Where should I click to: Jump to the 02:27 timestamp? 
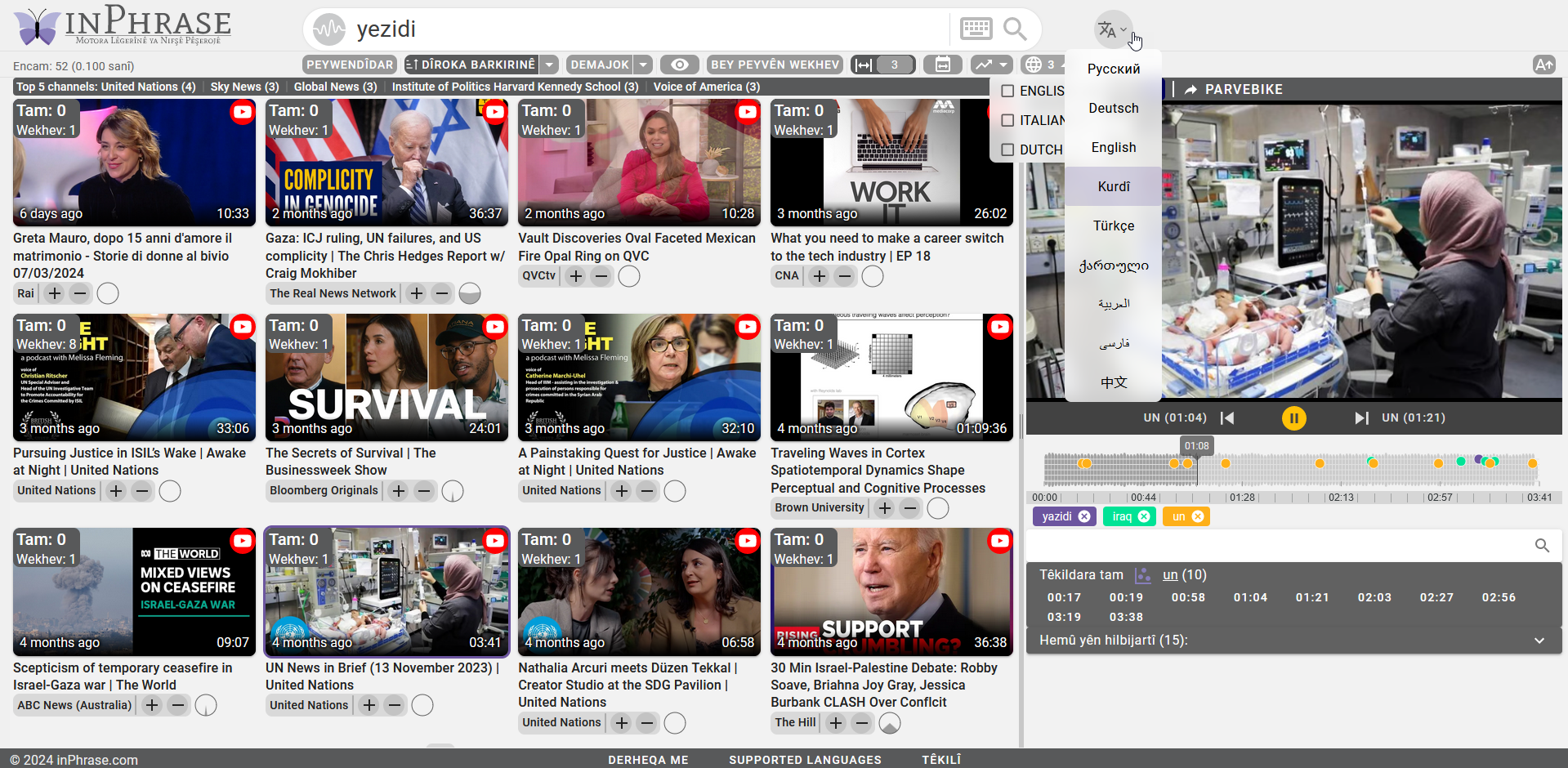tap(1436, 597)
